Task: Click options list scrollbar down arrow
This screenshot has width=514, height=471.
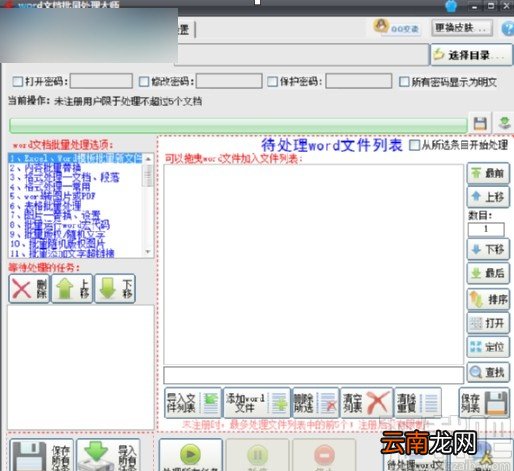Action: pyautogui.click(x=148, y=252)
